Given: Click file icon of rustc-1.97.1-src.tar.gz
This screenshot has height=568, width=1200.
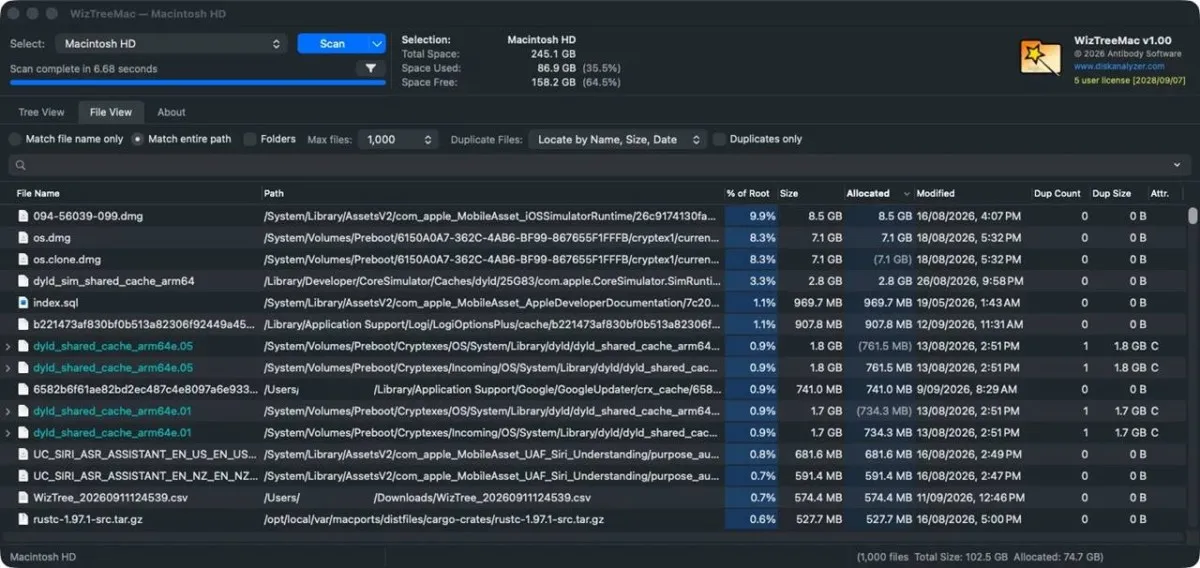Looking at the screenshot, I should pos(23,519).
